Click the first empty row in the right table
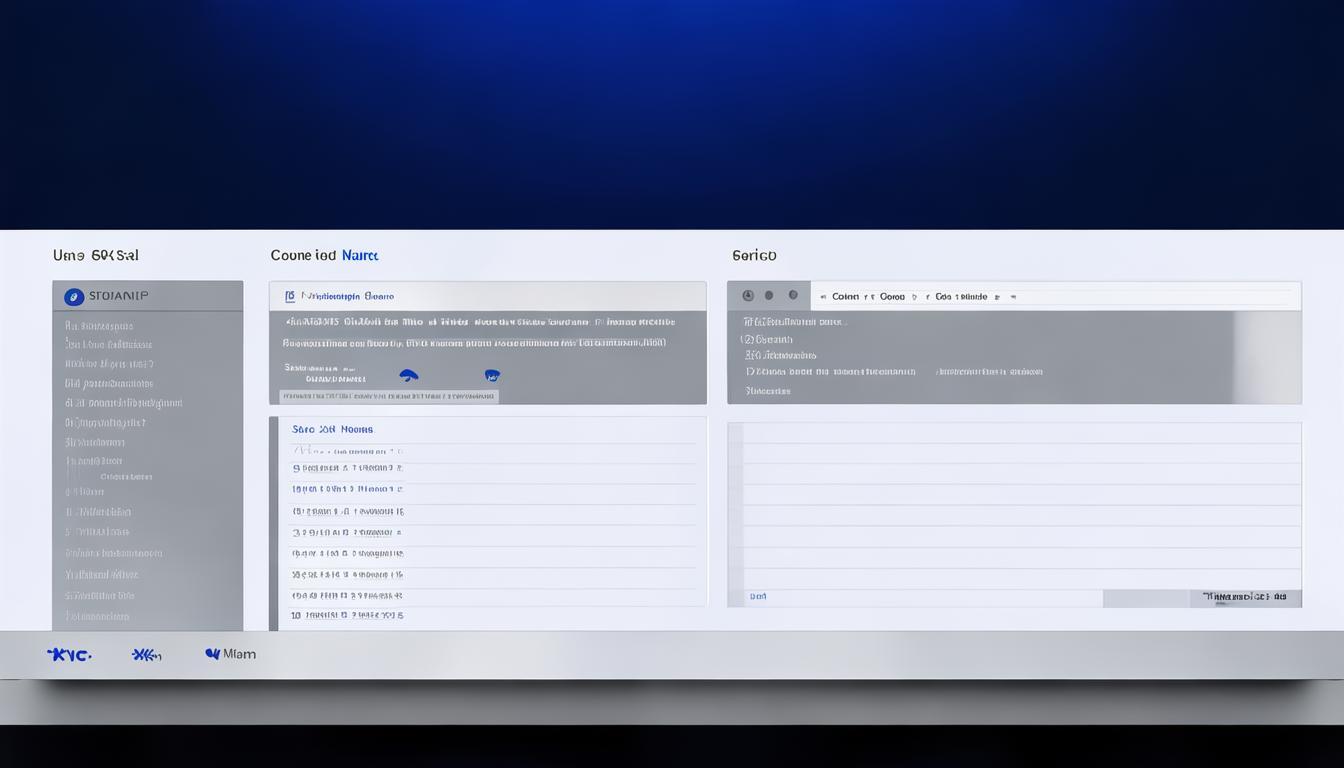The width and height of the screenshot is (1344, 768). [x=1020, y=433]
